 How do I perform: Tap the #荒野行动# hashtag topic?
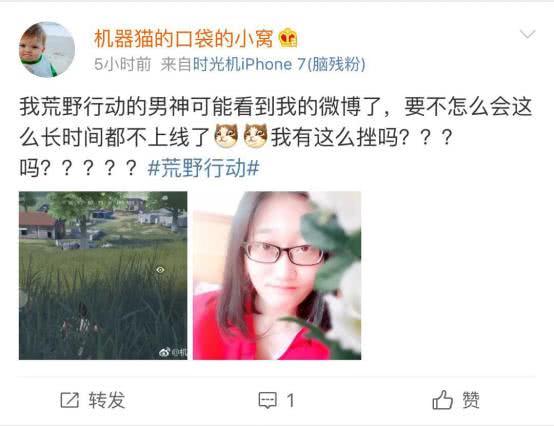[204, 167]
